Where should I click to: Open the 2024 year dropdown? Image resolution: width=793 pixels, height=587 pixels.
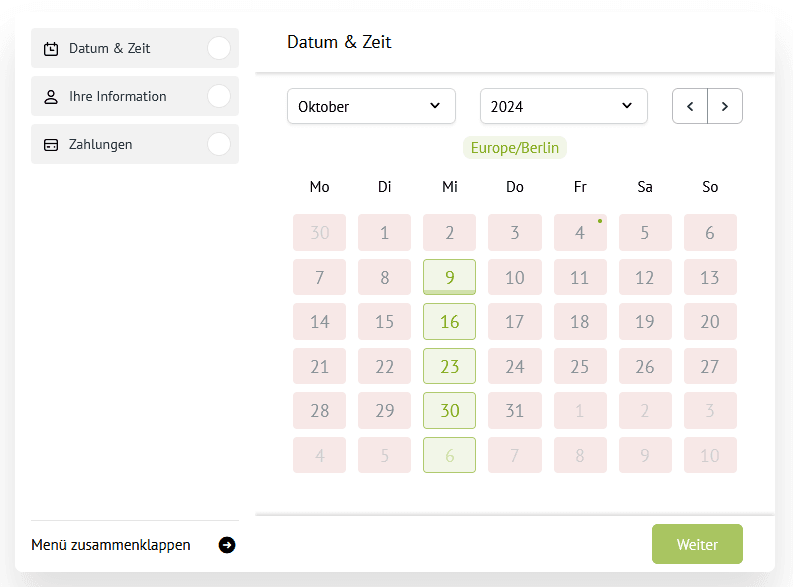[563, 106]
